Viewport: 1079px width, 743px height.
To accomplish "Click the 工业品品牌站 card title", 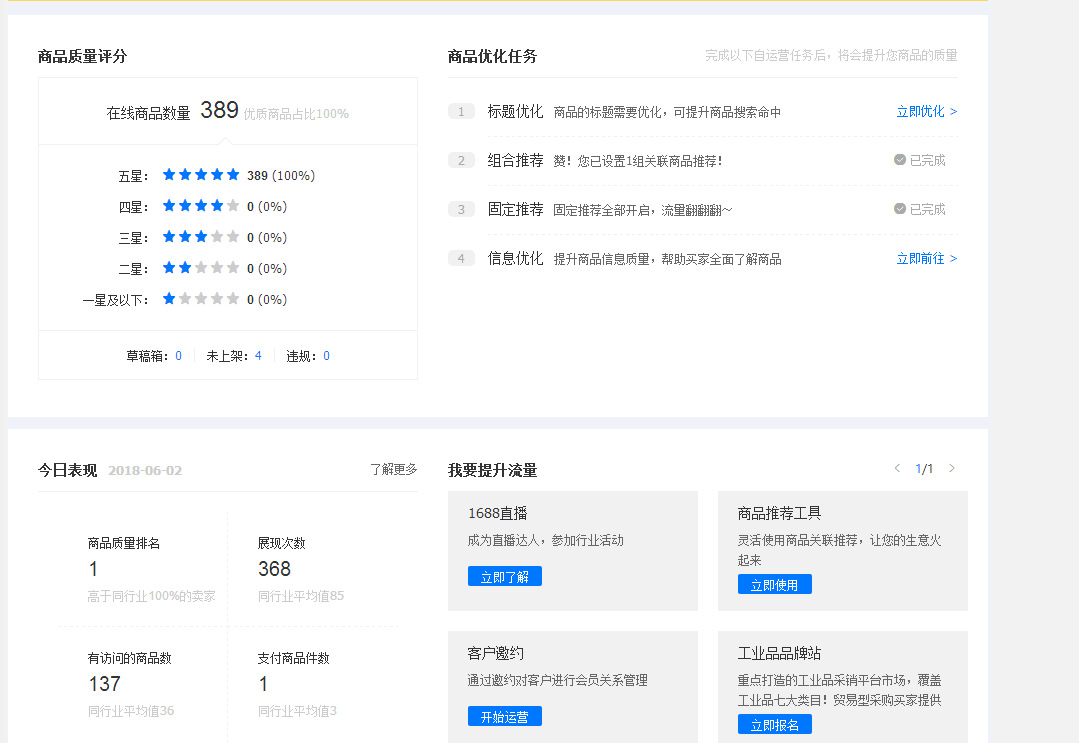I will (x=779, y=653).
